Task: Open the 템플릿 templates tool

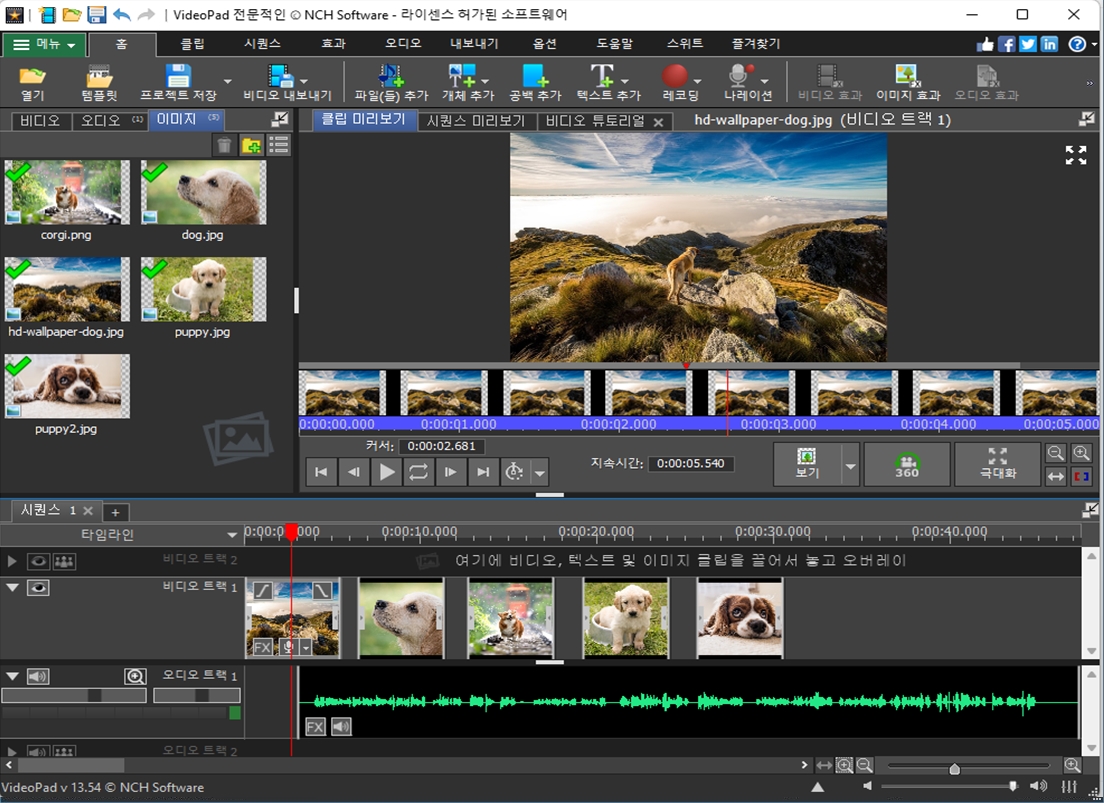Action: [x=99, y=83]
